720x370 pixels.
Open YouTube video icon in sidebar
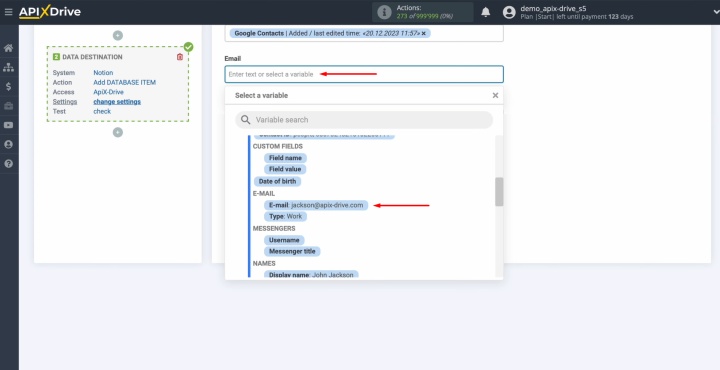tap(8, 125)
